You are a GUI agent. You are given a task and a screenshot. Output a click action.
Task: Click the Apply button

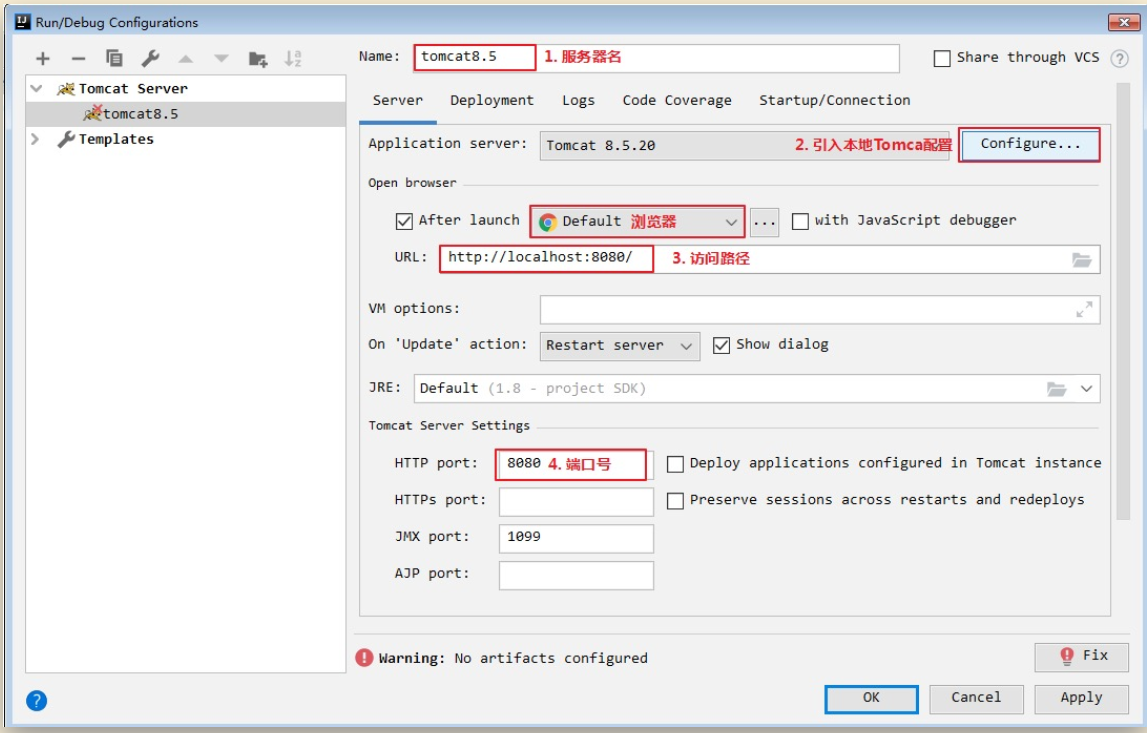click(x=1081, y=698)
